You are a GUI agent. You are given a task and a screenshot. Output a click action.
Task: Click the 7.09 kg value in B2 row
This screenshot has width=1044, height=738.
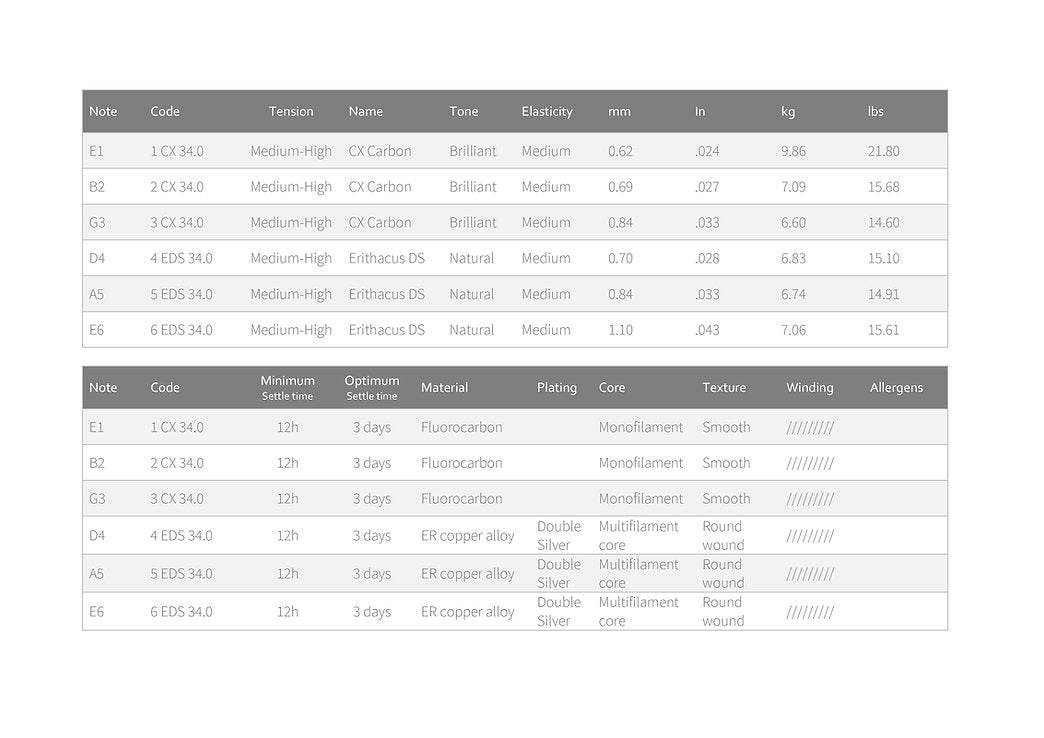tap(793, 187)
